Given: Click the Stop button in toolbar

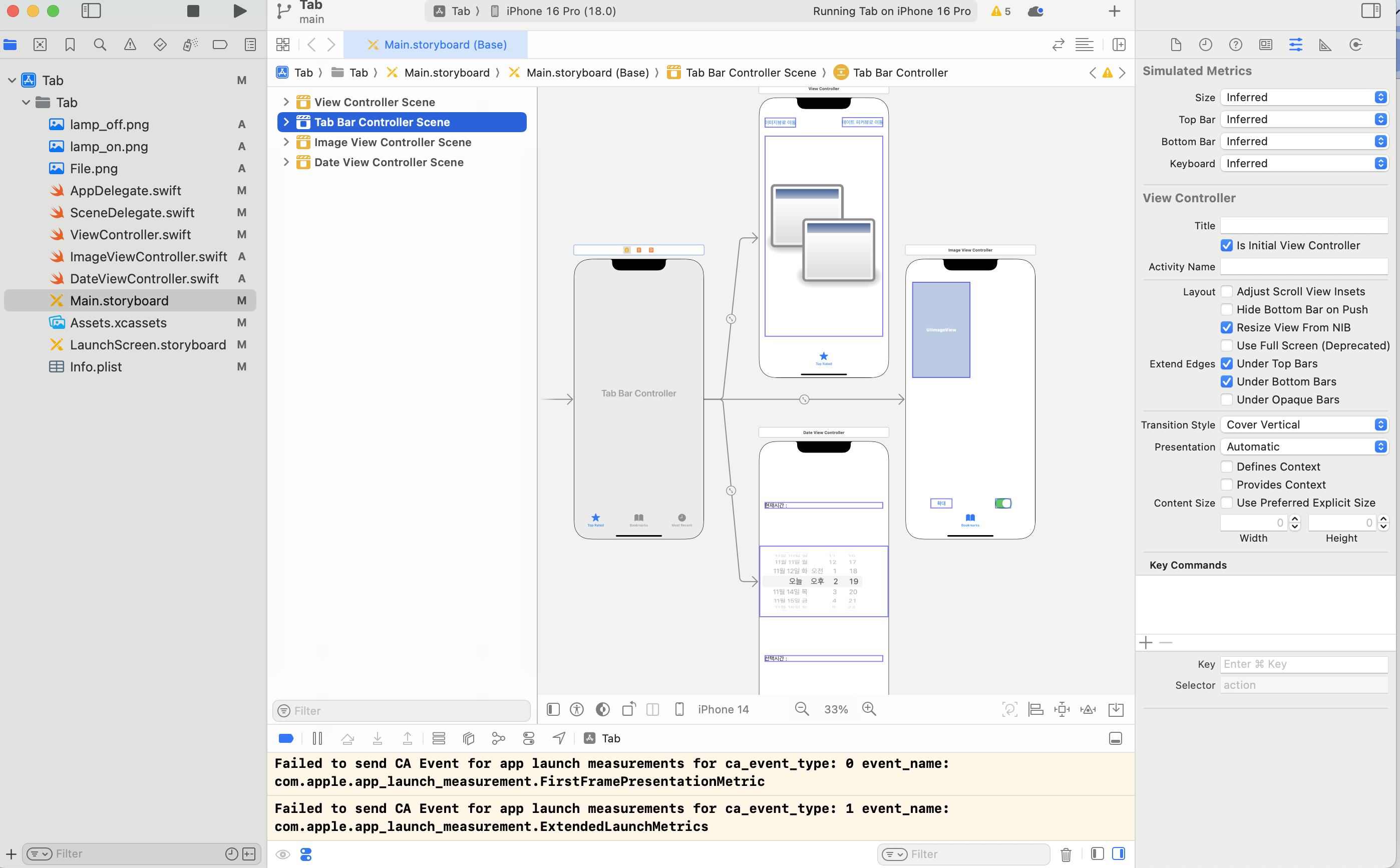Looking at the screenshot, I should [193, 11].
